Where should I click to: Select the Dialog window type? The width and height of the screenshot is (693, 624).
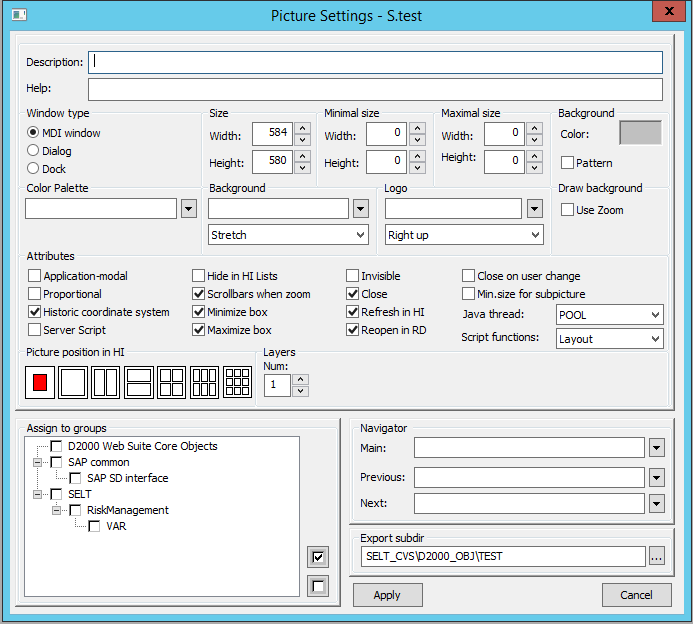point(33,151)
